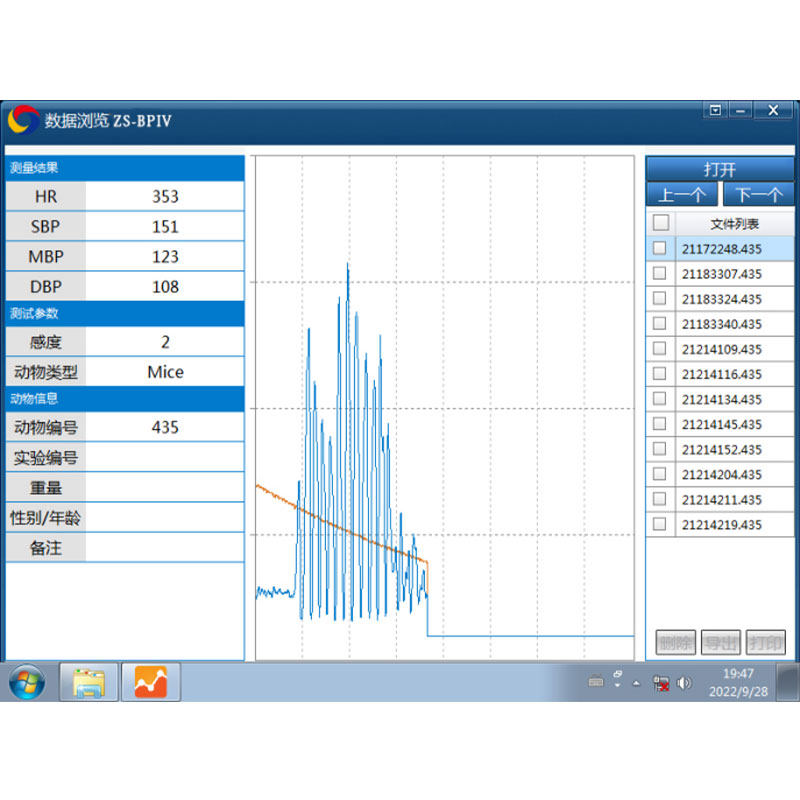Toggle the select-all checkbox in 文件列表 header
Screen dimensions: 800x800
coord(661,223)
